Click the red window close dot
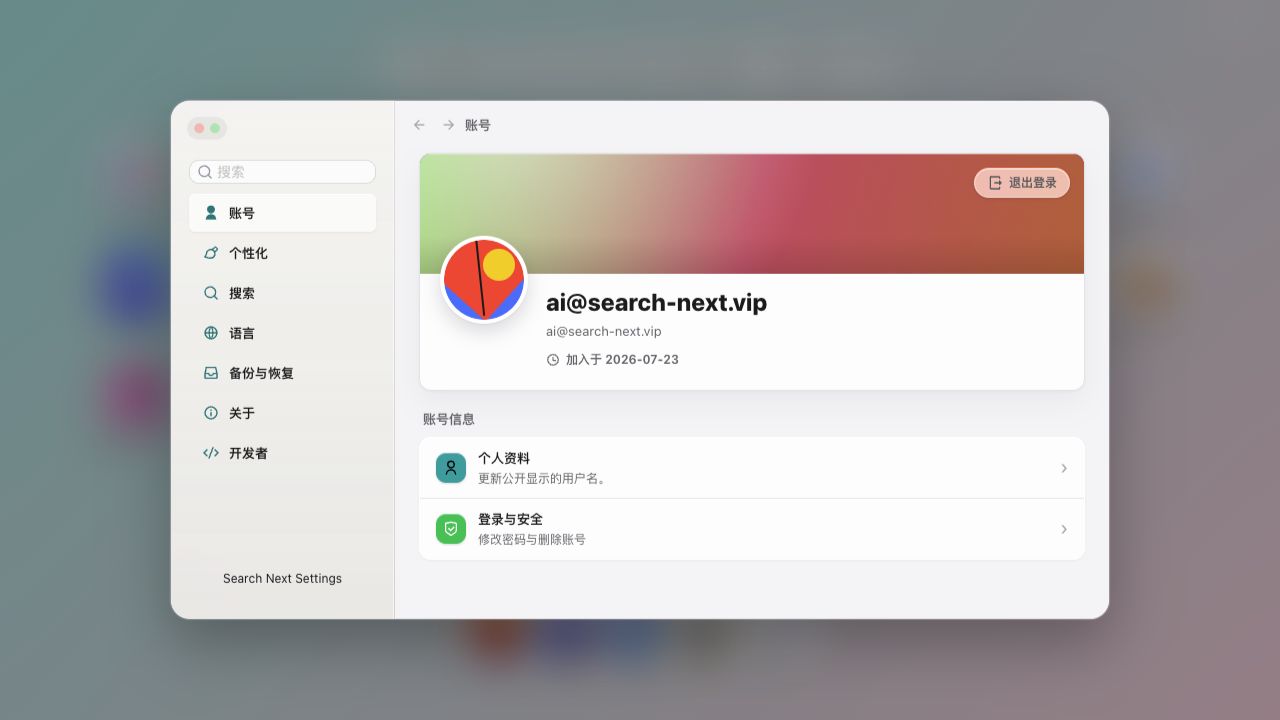The image size is (1280, 720). (199, 128)
